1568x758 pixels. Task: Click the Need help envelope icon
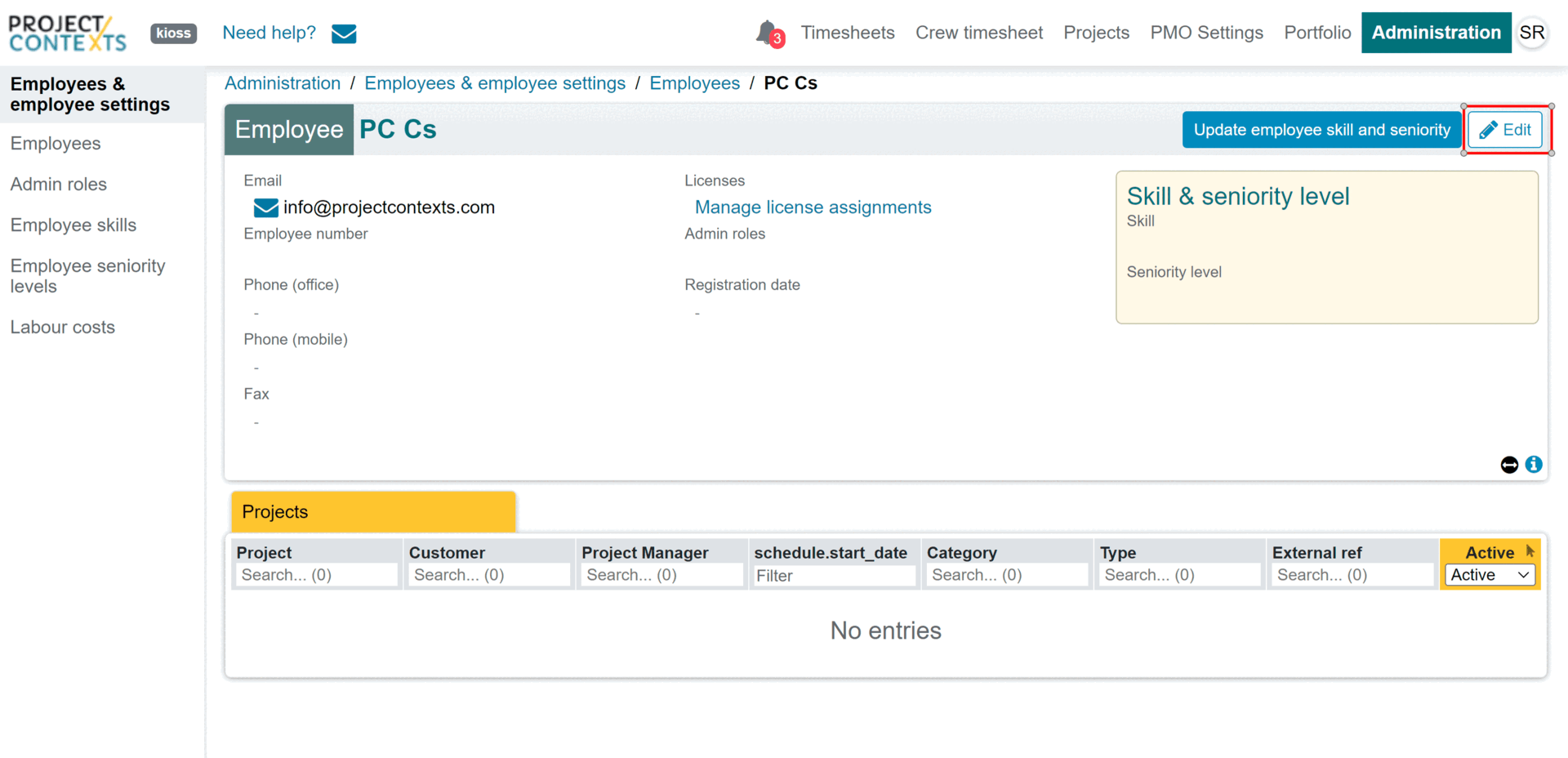pos(344,33)
